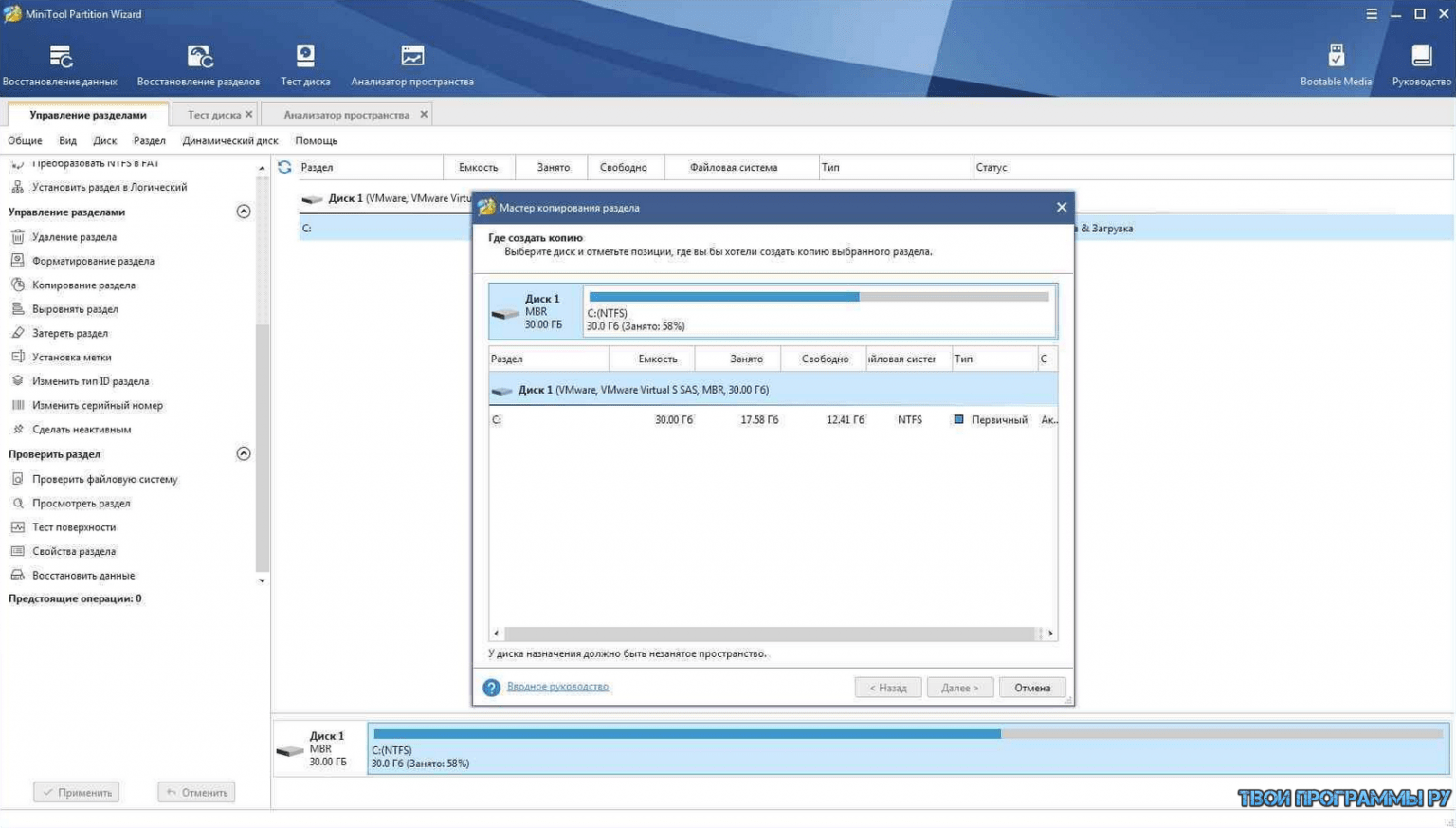Open the Раздел menu
1456x828 pixels.
point(149,140)
